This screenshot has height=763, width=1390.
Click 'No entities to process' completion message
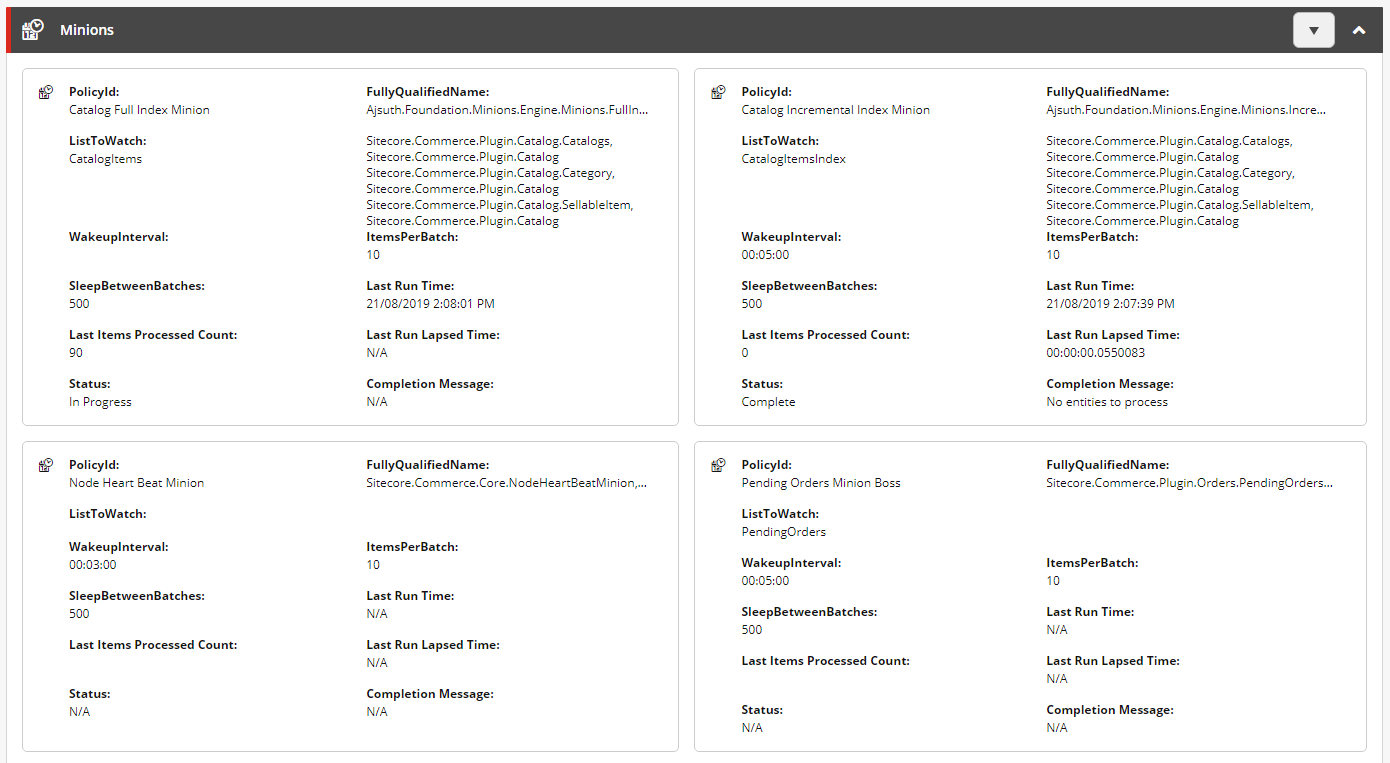click(1107, 402)
